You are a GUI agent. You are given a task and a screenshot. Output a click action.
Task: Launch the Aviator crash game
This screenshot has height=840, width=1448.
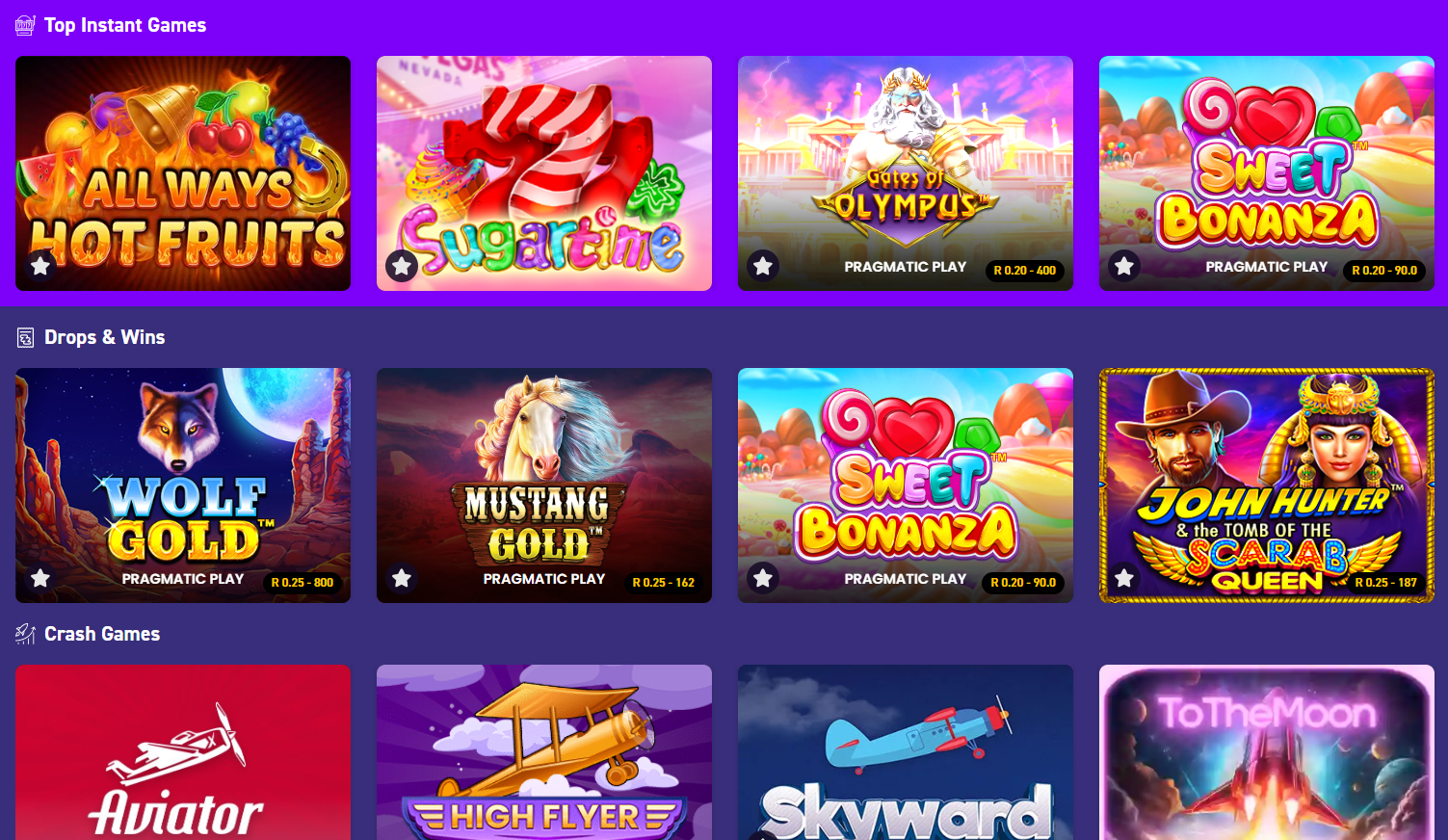(x=183, y=752)
